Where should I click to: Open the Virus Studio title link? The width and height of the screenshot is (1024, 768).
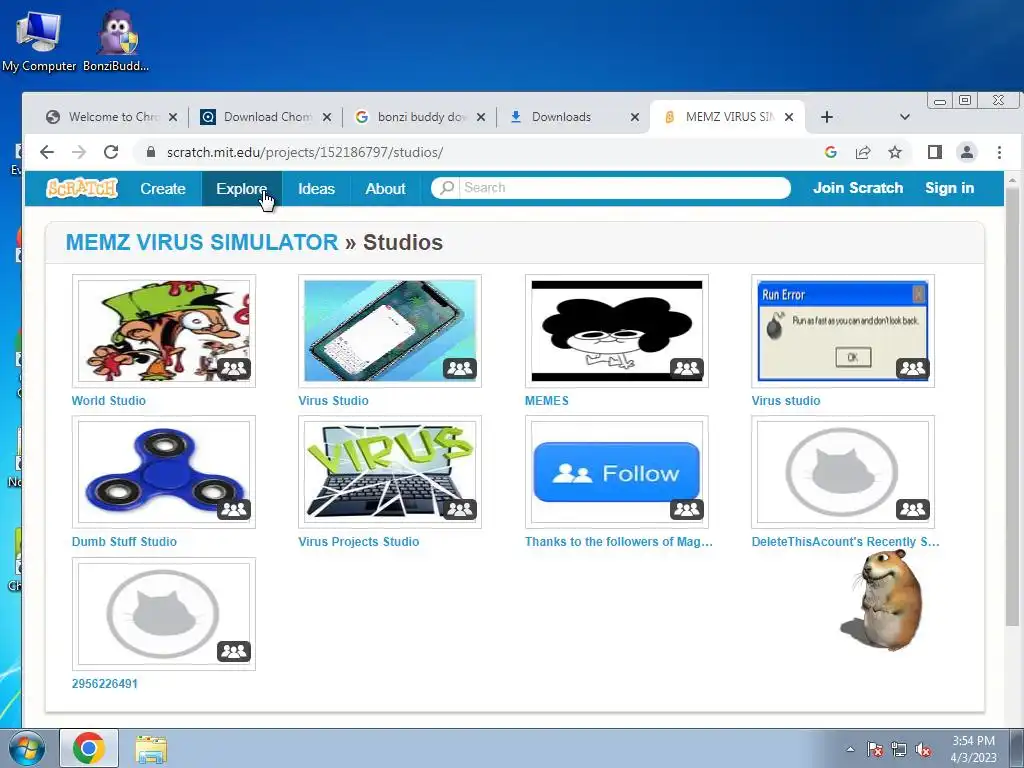click(333, 400)
